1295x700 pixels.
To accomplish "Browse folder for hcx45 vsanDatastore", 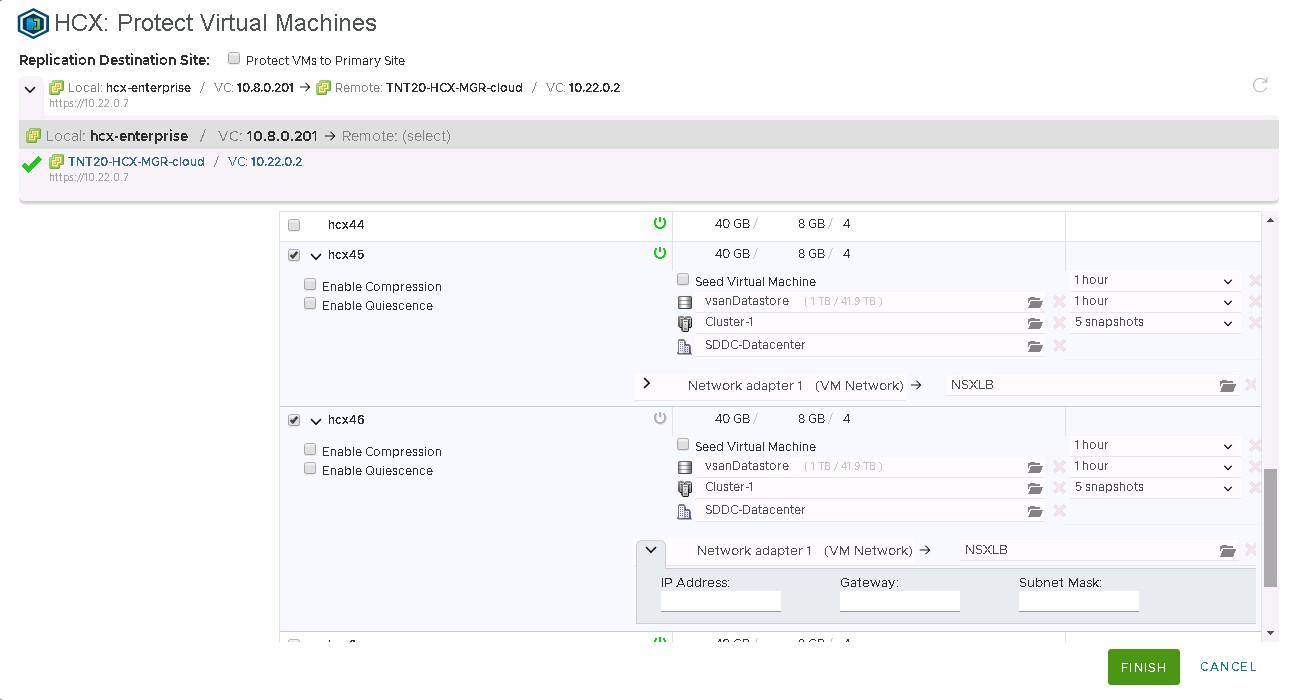I will (1035, 302).
